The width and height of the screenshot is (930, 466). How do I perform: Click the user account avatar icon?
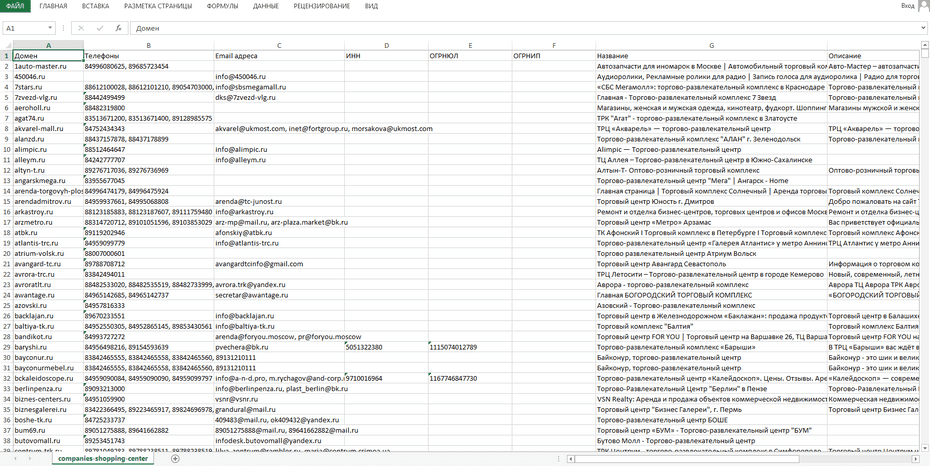tap(923, 6)
